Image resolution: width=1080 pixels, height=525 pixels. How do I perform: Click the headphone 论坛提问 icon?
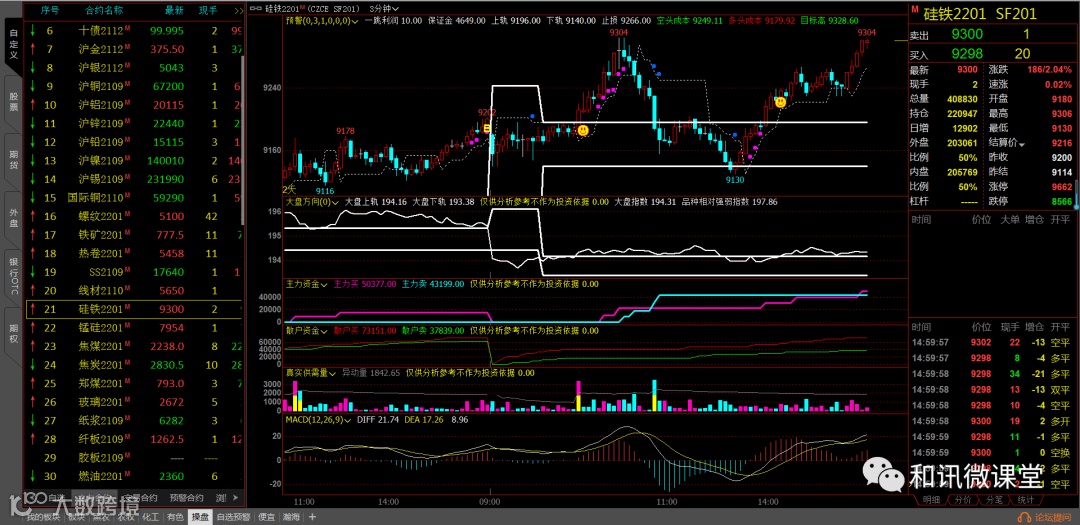[x=1023, y=517]
